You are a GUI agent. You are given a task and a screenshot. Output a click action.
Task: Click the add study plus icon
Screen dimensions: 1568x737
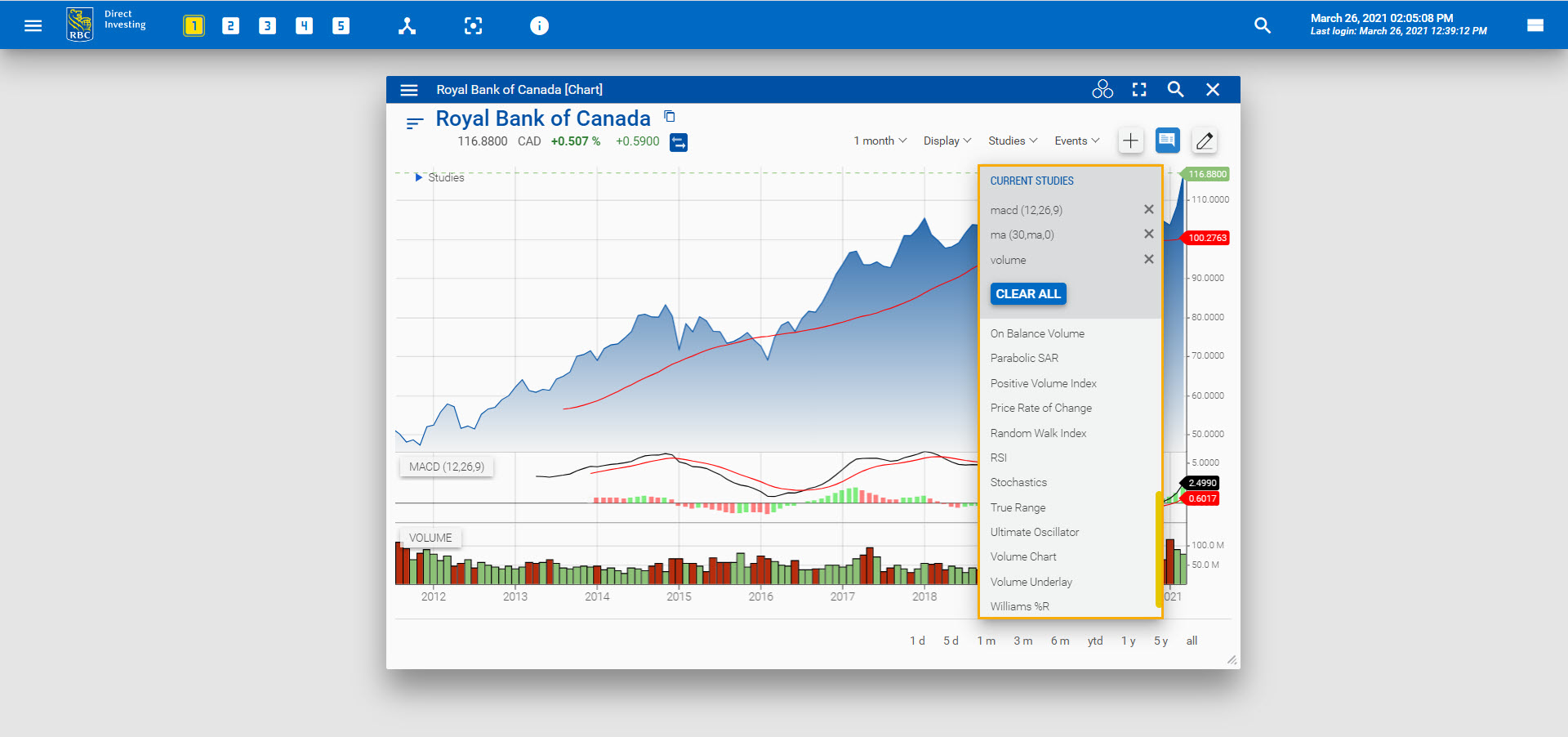point(1130,140)
